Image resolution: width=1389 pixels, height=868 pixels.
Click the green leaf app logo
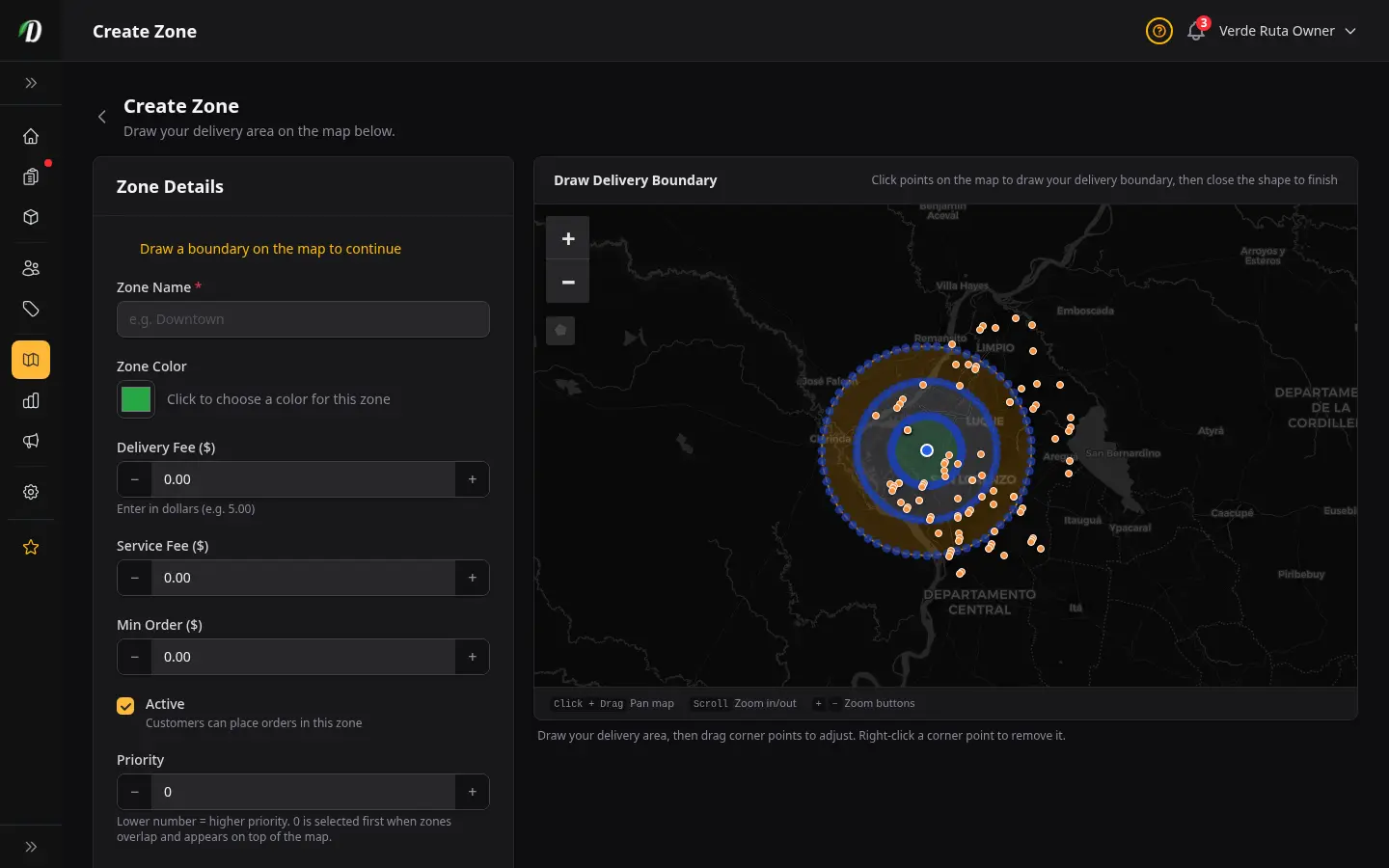31,31
